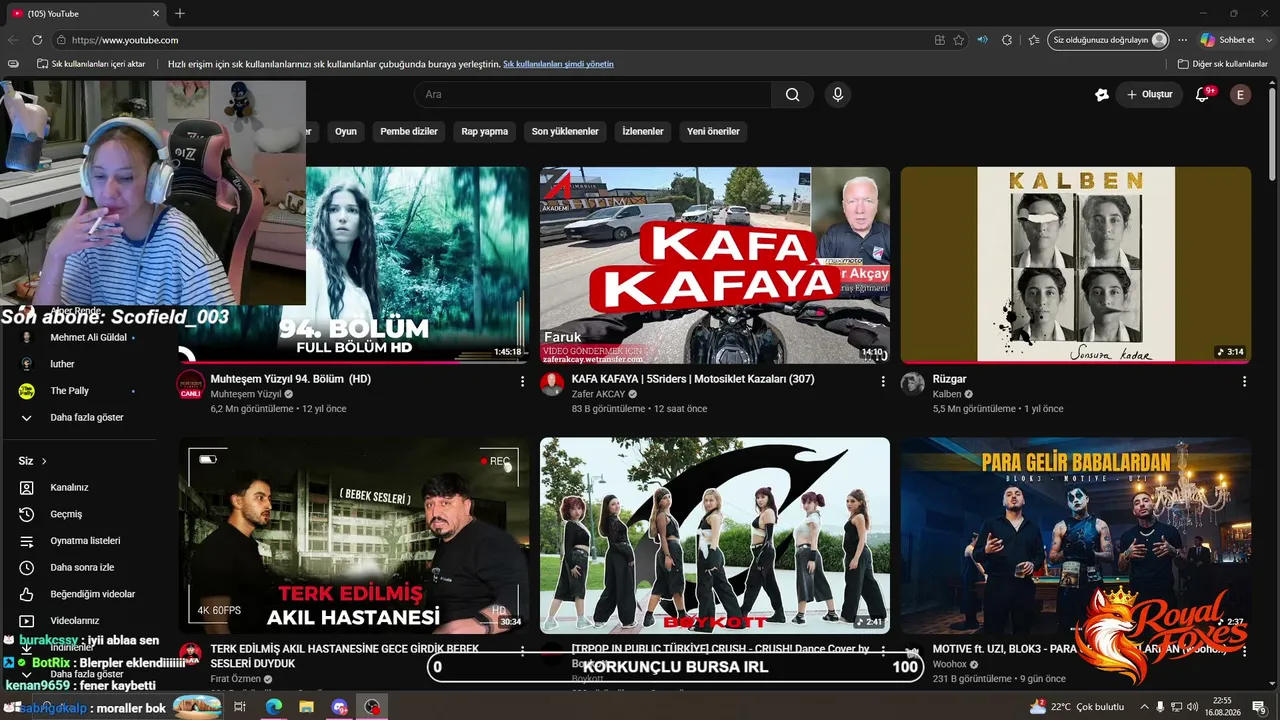The image size is (1280, 720).
Task: Open options menu for Muhteşem Yüzyıl 94. Bölüm
Action: coord(522,381)
